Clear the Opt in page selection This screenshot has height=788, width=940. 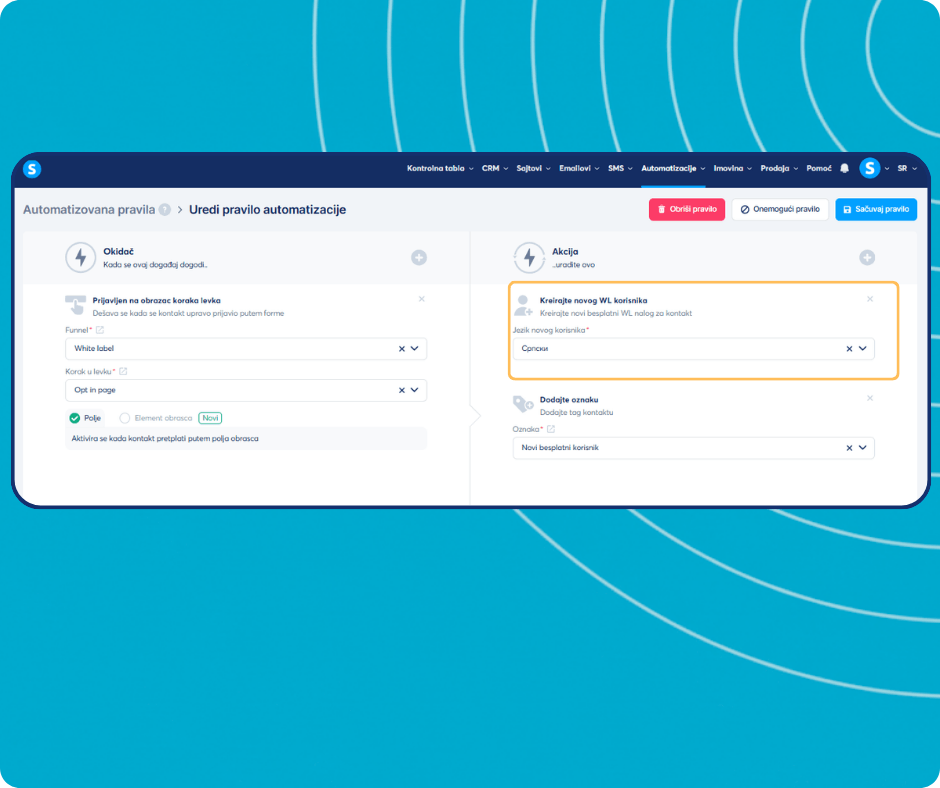(402, 390)
